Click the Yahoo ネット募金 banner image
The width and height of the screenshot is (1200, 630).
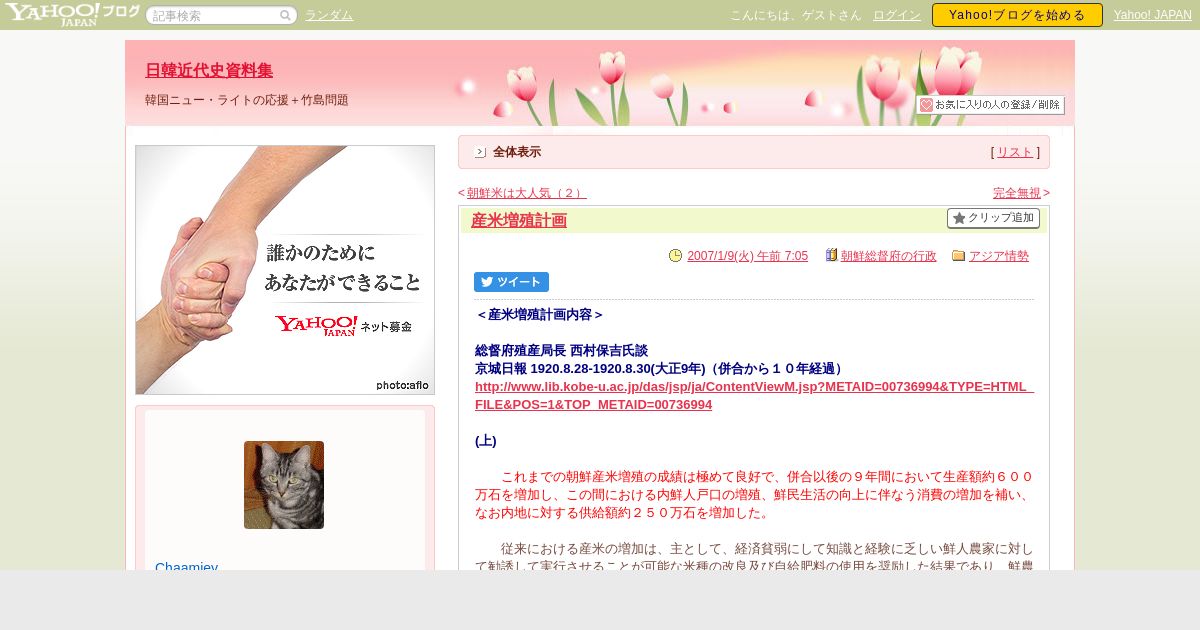(x=285, y=270)
